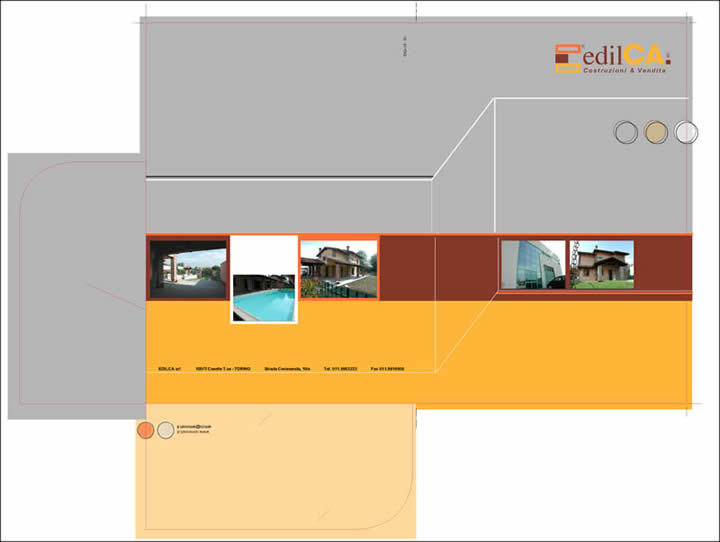
Task: Select the brick house photo on right
Action: [x=601, y=264]
